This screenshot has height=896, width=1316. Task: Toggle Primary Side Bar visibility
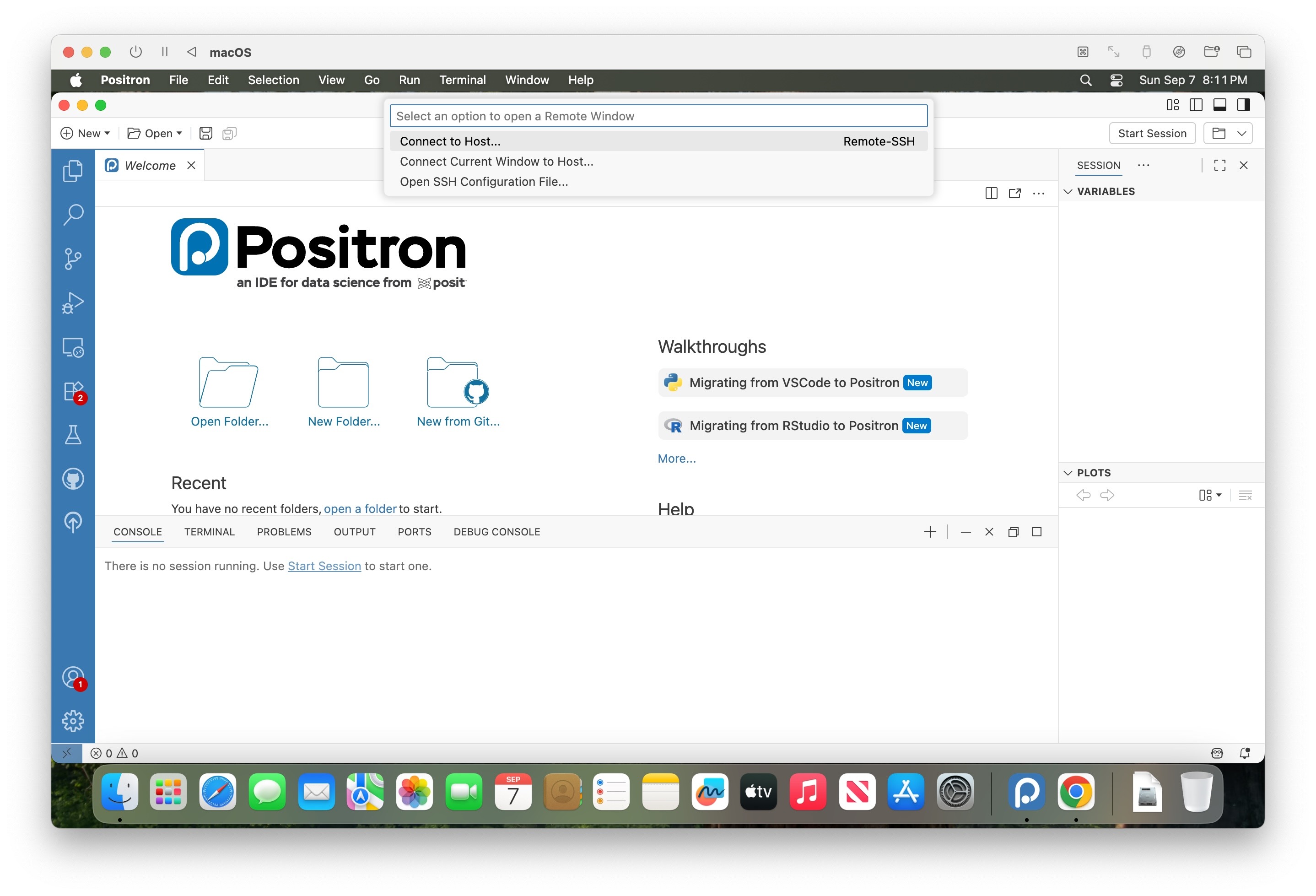(1196, 105)
